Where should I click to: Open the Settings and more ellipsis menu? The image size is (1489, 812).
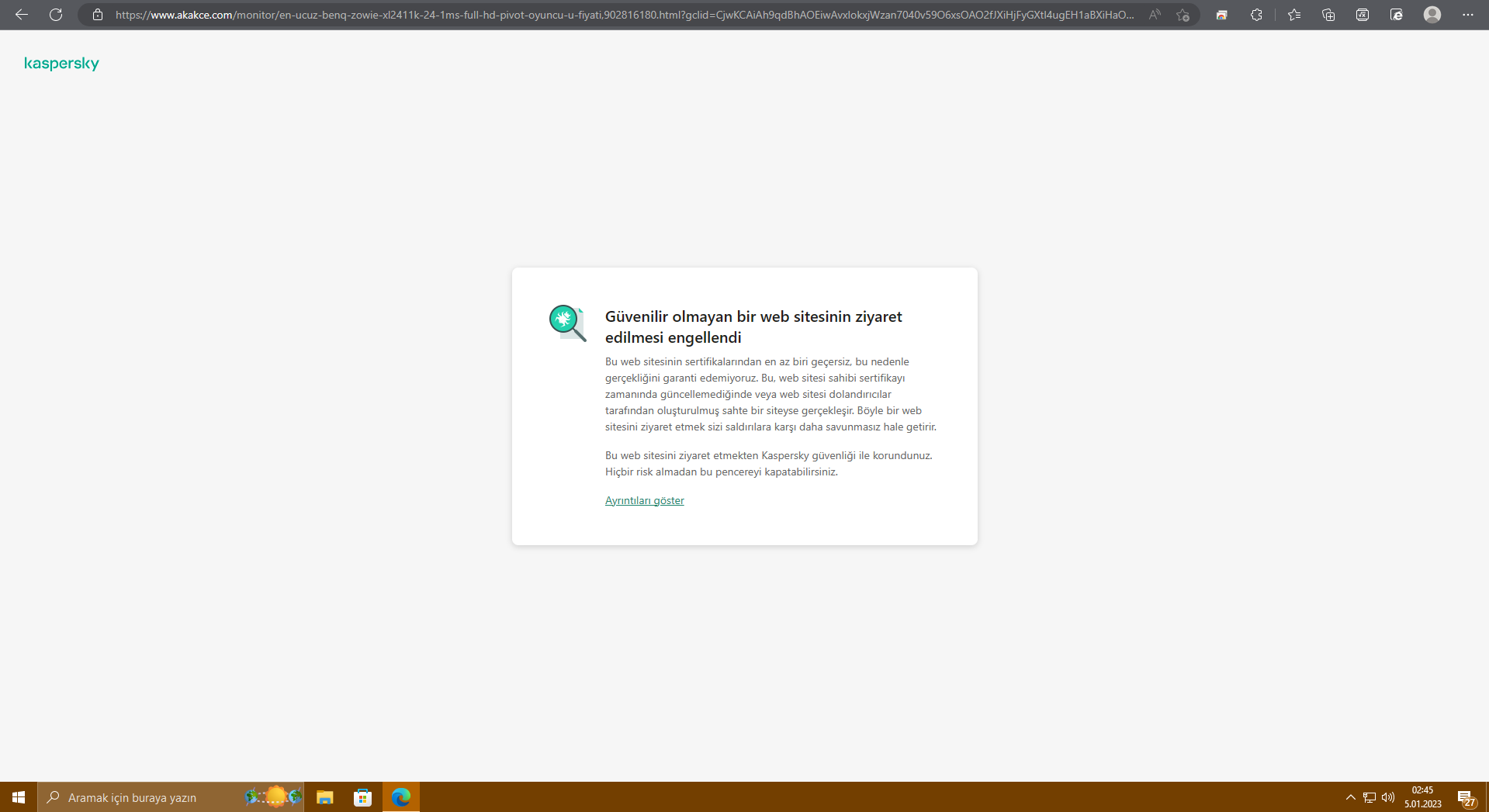pos(1468,15)
